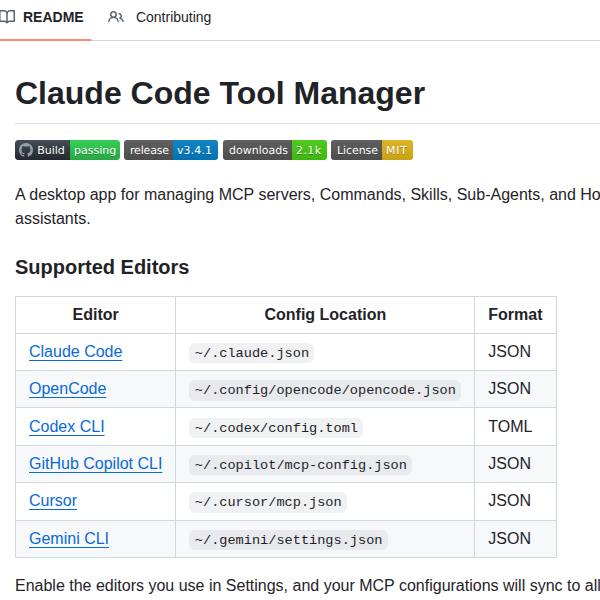This screenshot has width=600, height=600.
Task: Open the Build passing badge
Action: [x=67, y=150]
